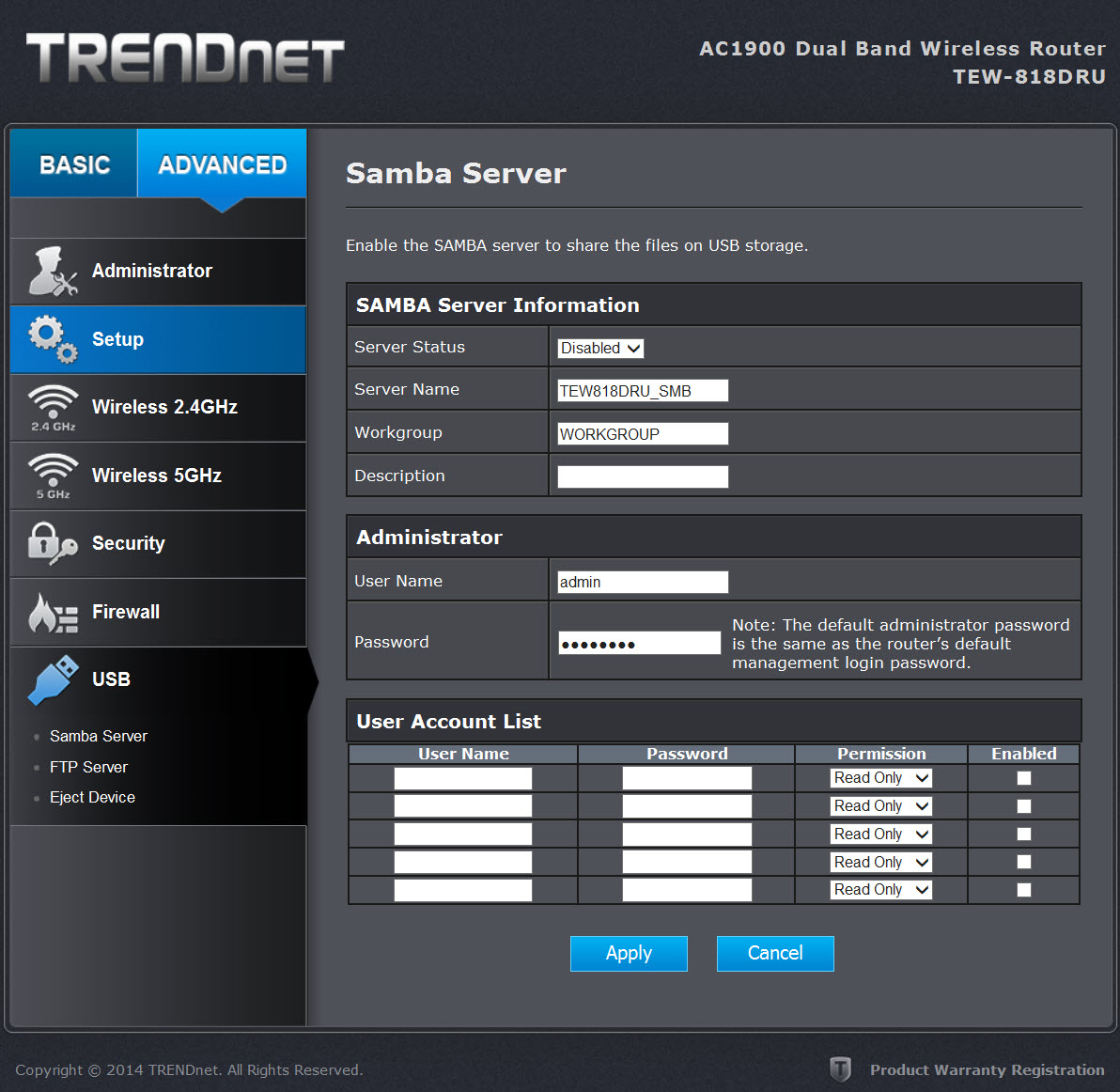Open the Setup menu section
This screenshot has height=1092, width=1120.
158,339
